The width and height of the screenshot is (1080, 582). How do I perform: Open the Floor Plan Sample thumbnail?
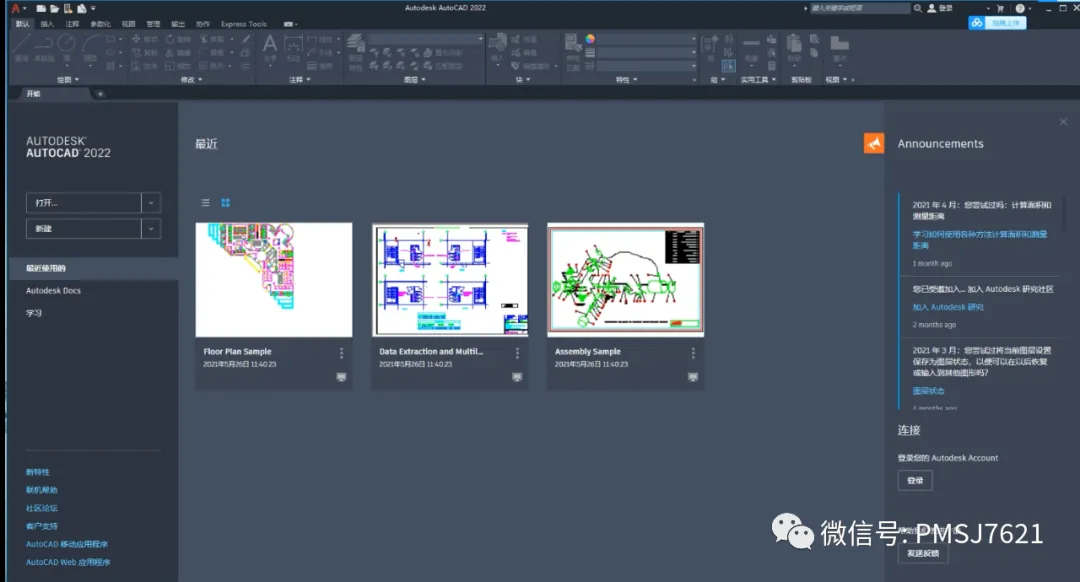(x=273, y=280)
